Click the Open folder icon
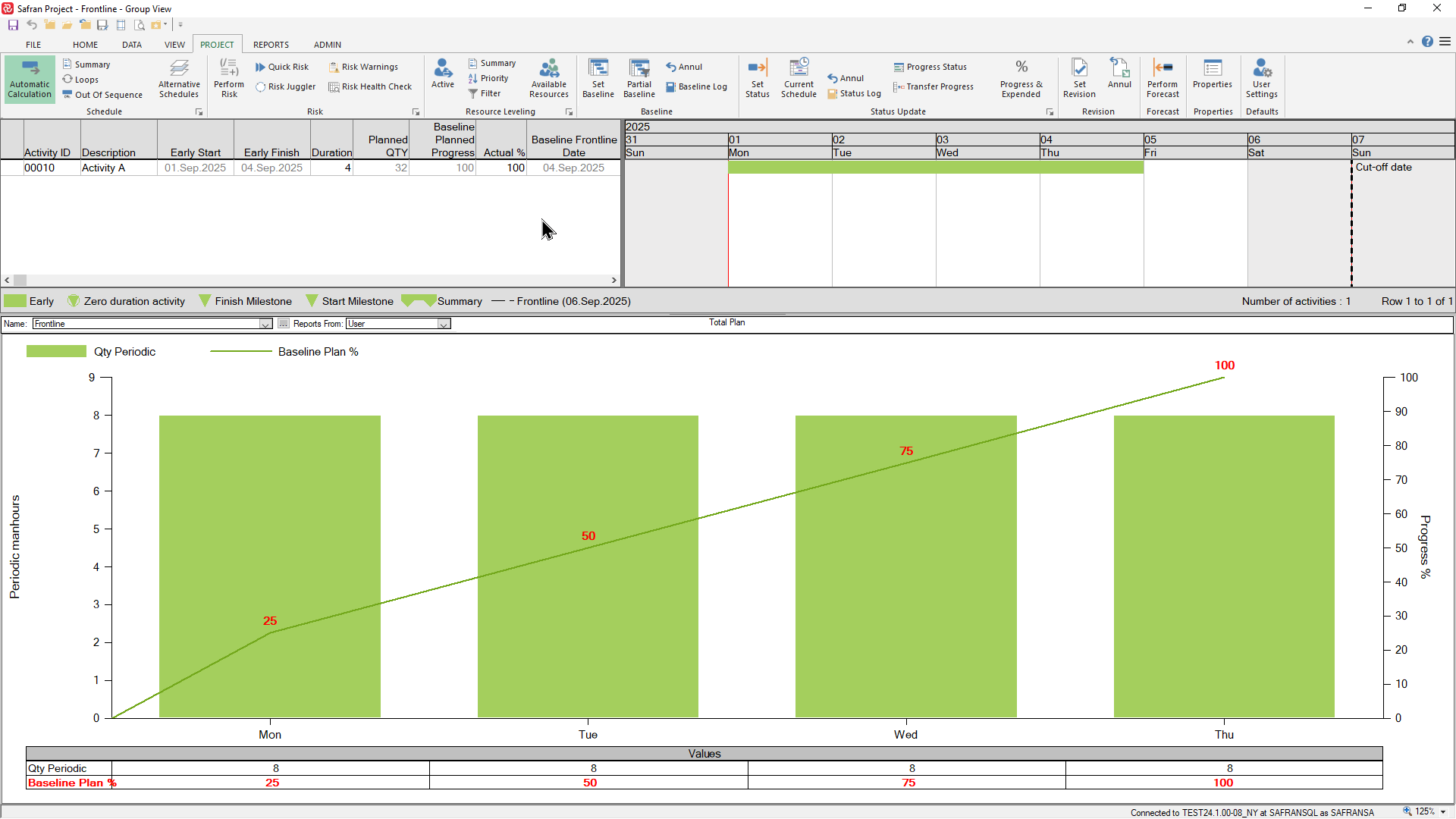The height and width of the screenshot is (819, 1456). pyautogui.click(x=67, y=25)
